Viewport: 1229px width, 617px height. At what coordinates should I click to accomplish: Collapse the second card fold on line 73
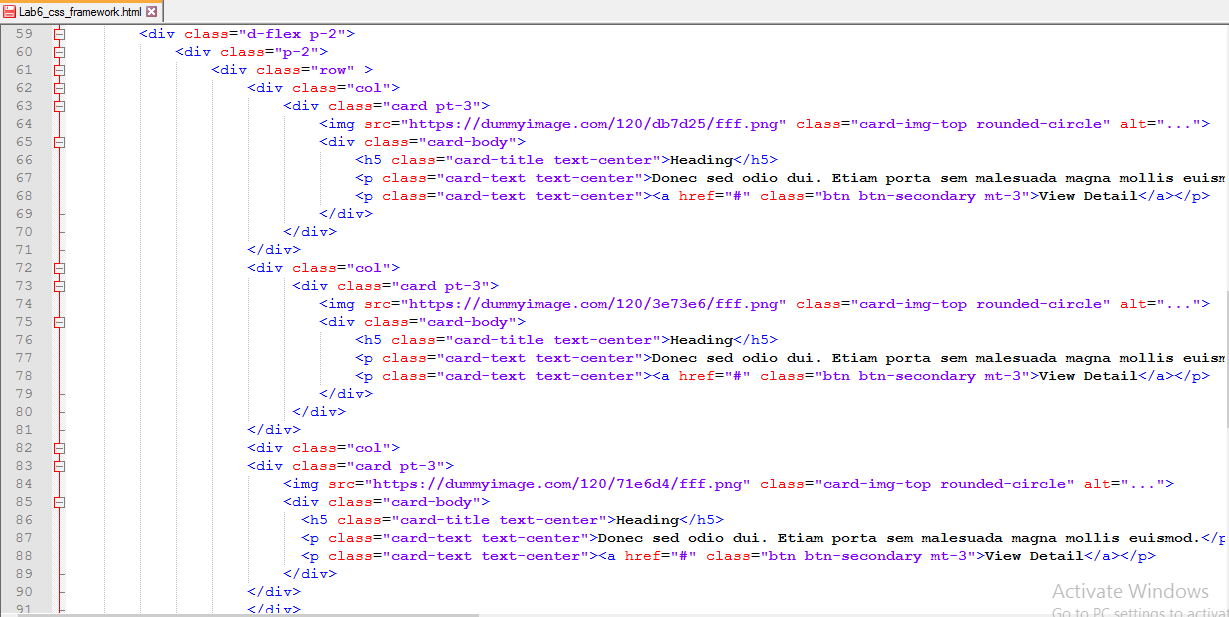58,285
